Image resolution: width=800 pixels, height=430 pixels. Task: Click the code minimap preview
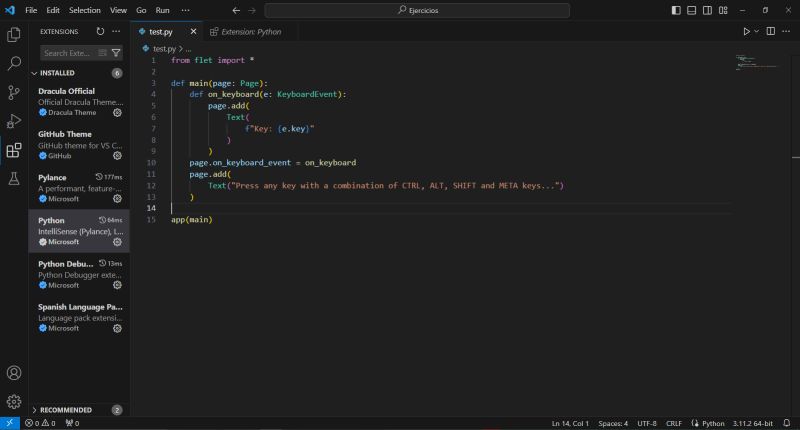tap(757, 62)
